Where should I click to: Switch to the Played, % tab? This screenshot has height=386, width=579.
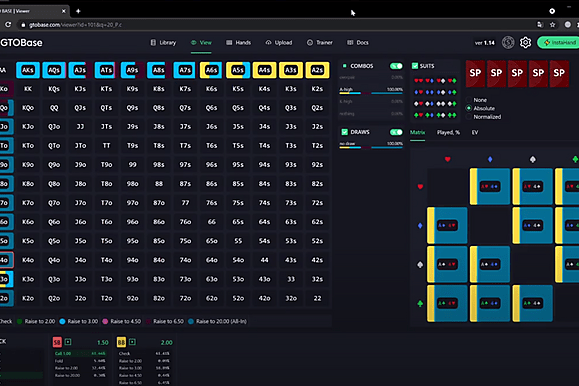tap(448, 132)
